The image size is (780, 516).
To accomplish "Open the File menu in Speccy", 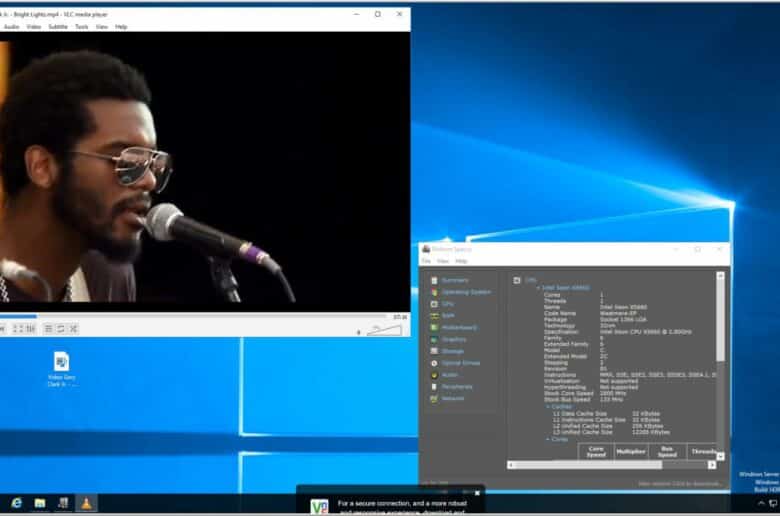I will click(426, 261).
